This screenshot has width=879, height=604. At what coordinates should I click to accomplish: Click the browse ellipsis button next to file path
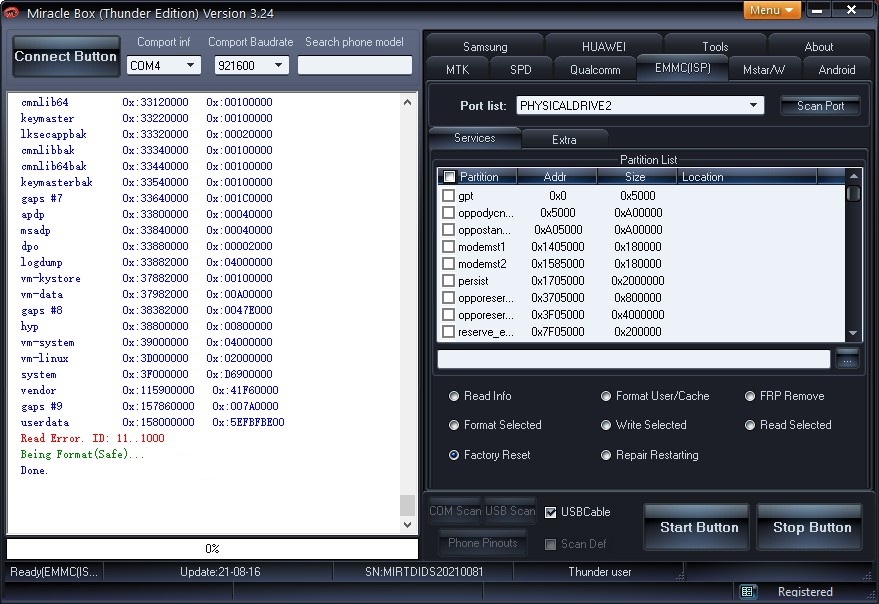847,359
